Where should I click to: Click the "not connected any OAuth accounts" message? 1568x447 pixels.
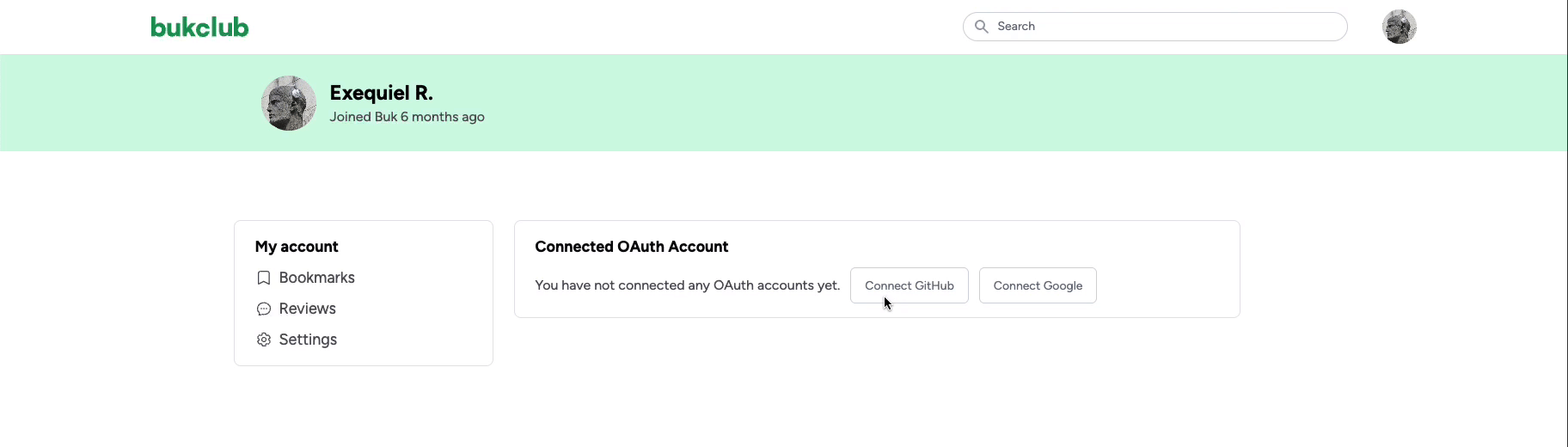pos(687,285)
